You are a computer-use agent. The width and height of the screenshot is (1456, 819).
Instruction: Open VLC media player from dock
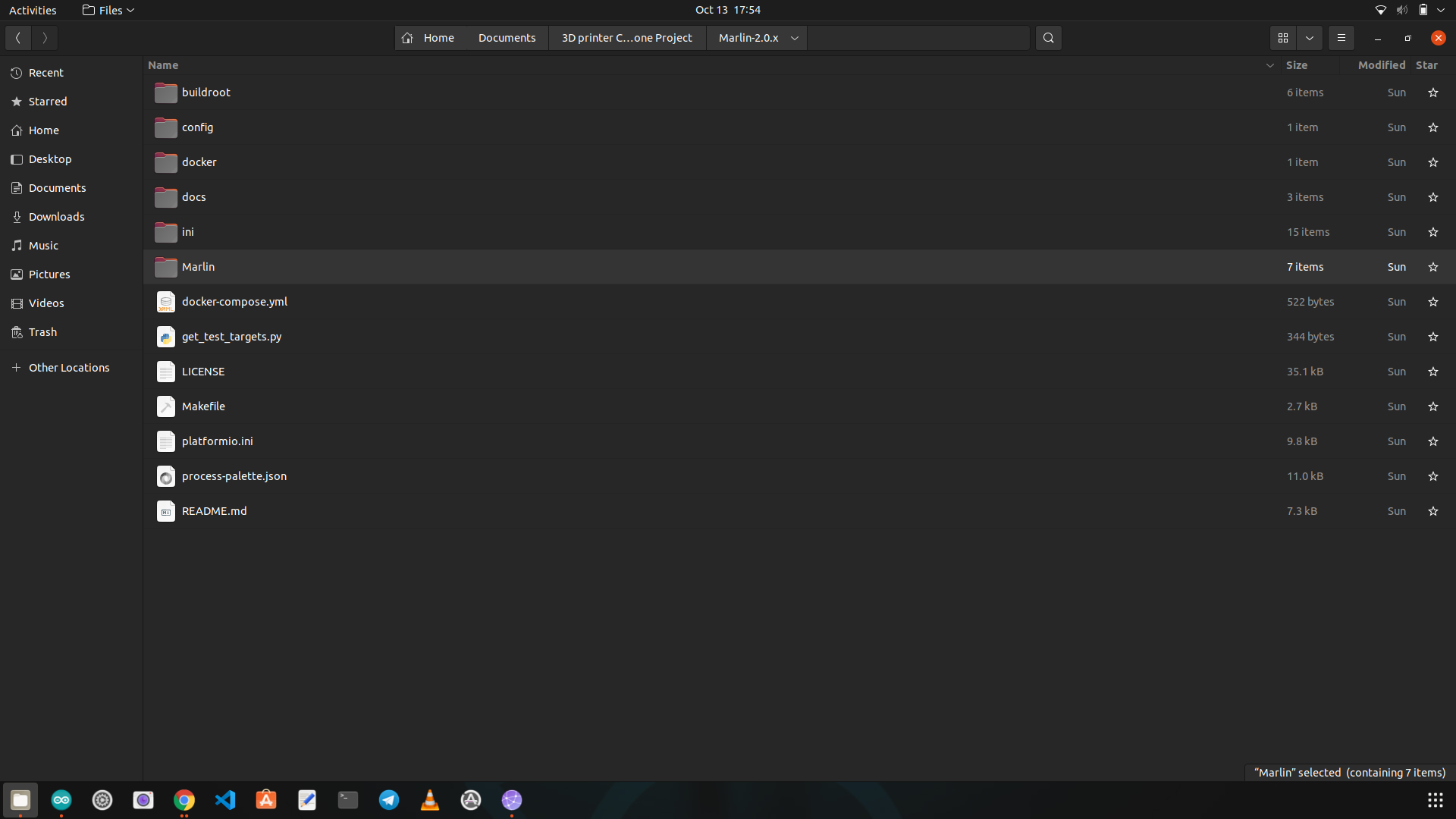tap(430, 800)
